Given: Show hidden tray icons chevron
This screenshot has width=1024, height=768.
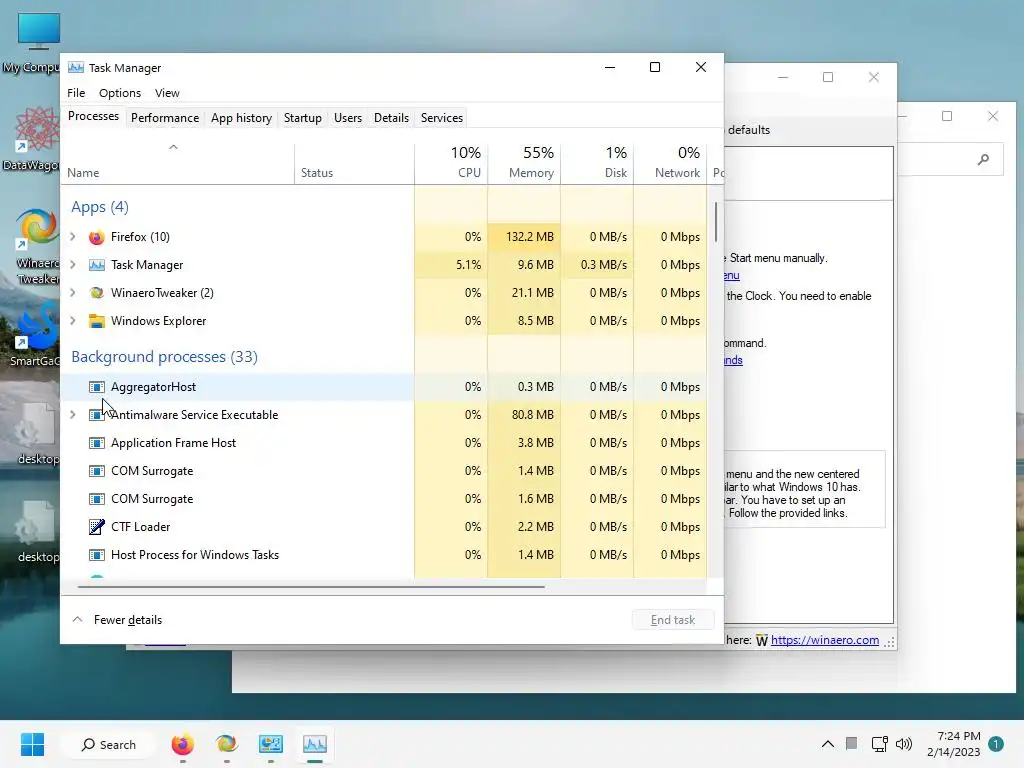Looking at the screenshot, I should 827,744.
